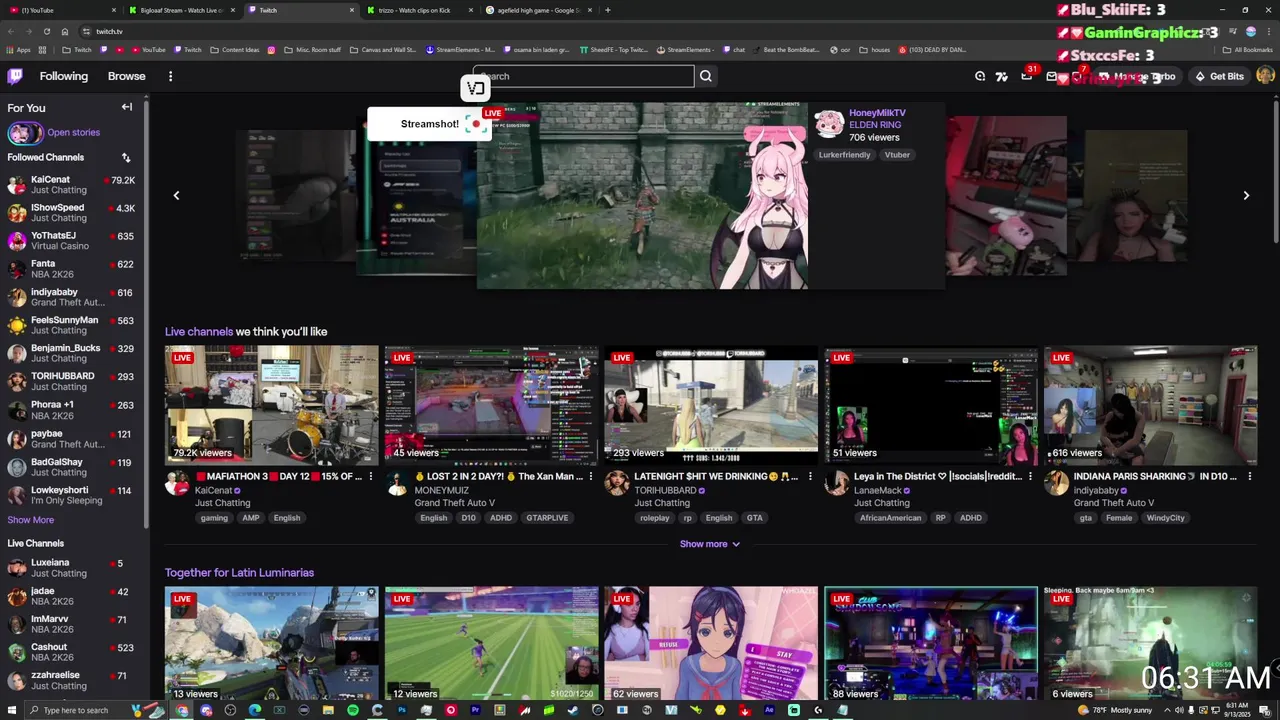This screenshot has width=1280, height=720.
Task: Open the ELDEN RING game link
Action: click(875, 125)
